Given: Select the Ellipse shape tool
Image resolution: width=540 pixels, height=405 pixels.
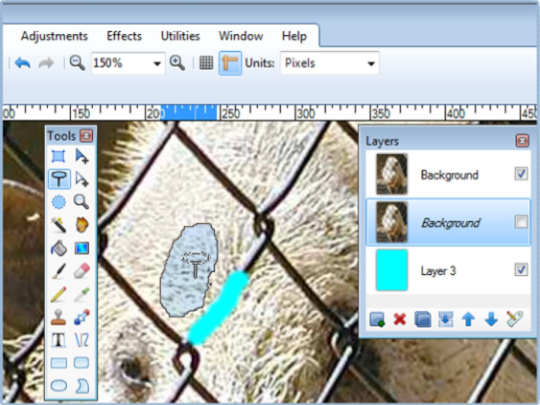Looking at the screenshot, I should coord(59,386).
